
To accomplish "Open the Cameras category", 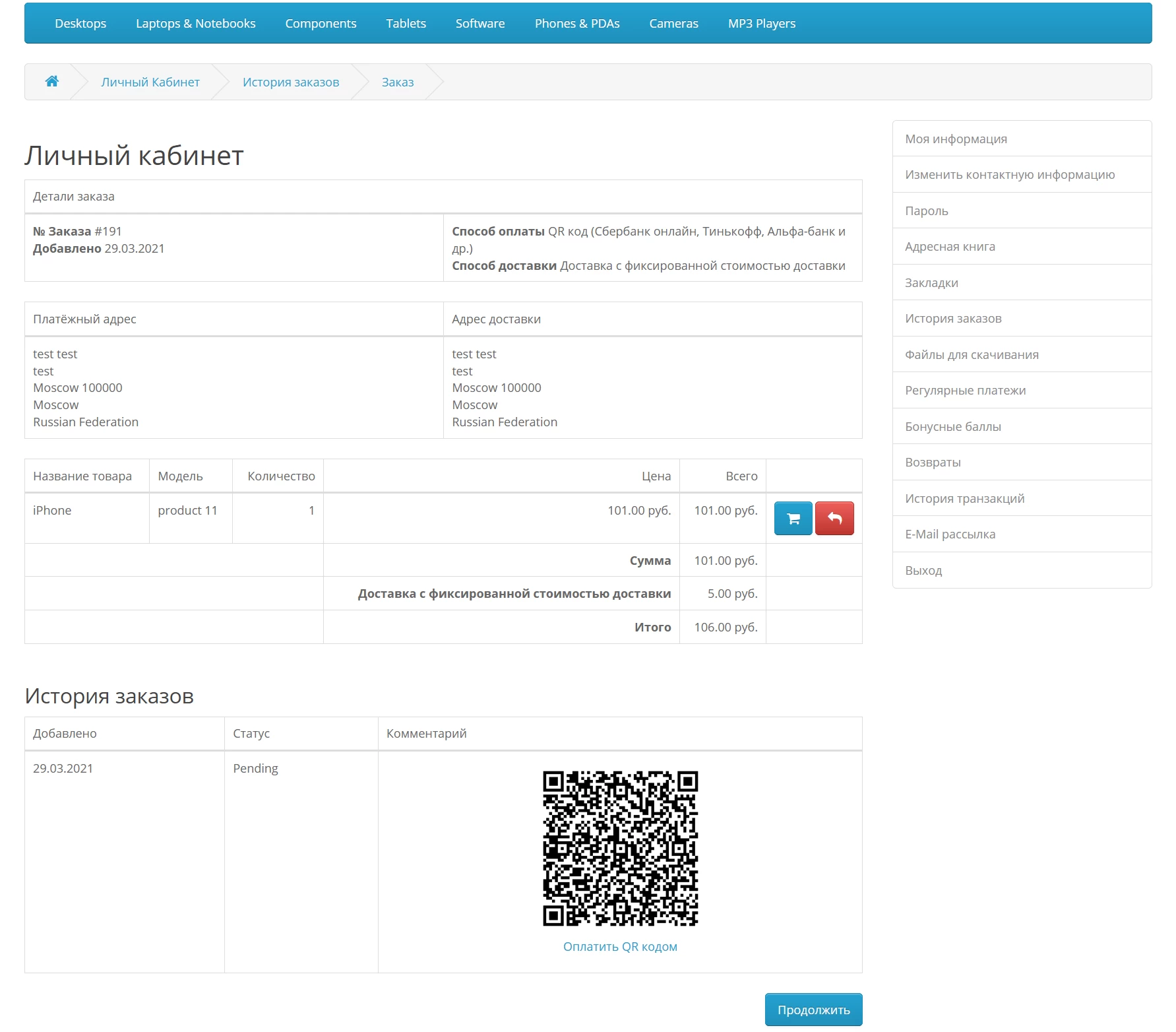I will [x=673, y=24].
